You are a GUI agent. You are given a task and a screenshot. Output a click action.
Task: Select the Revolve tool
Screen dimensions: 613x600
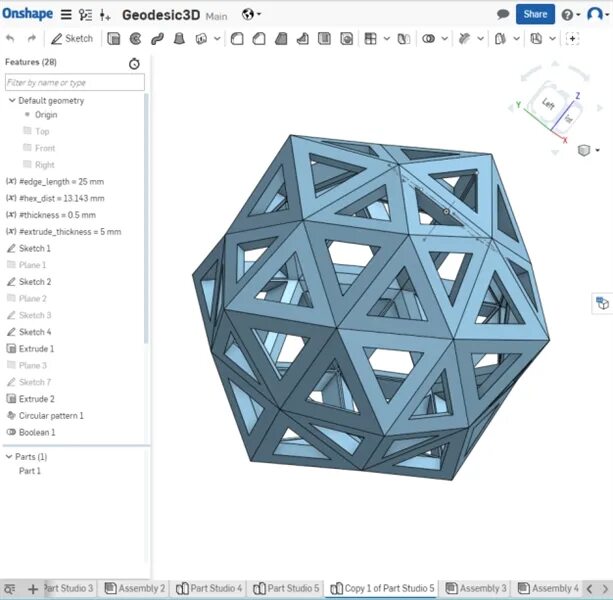(x=135, y=39)
